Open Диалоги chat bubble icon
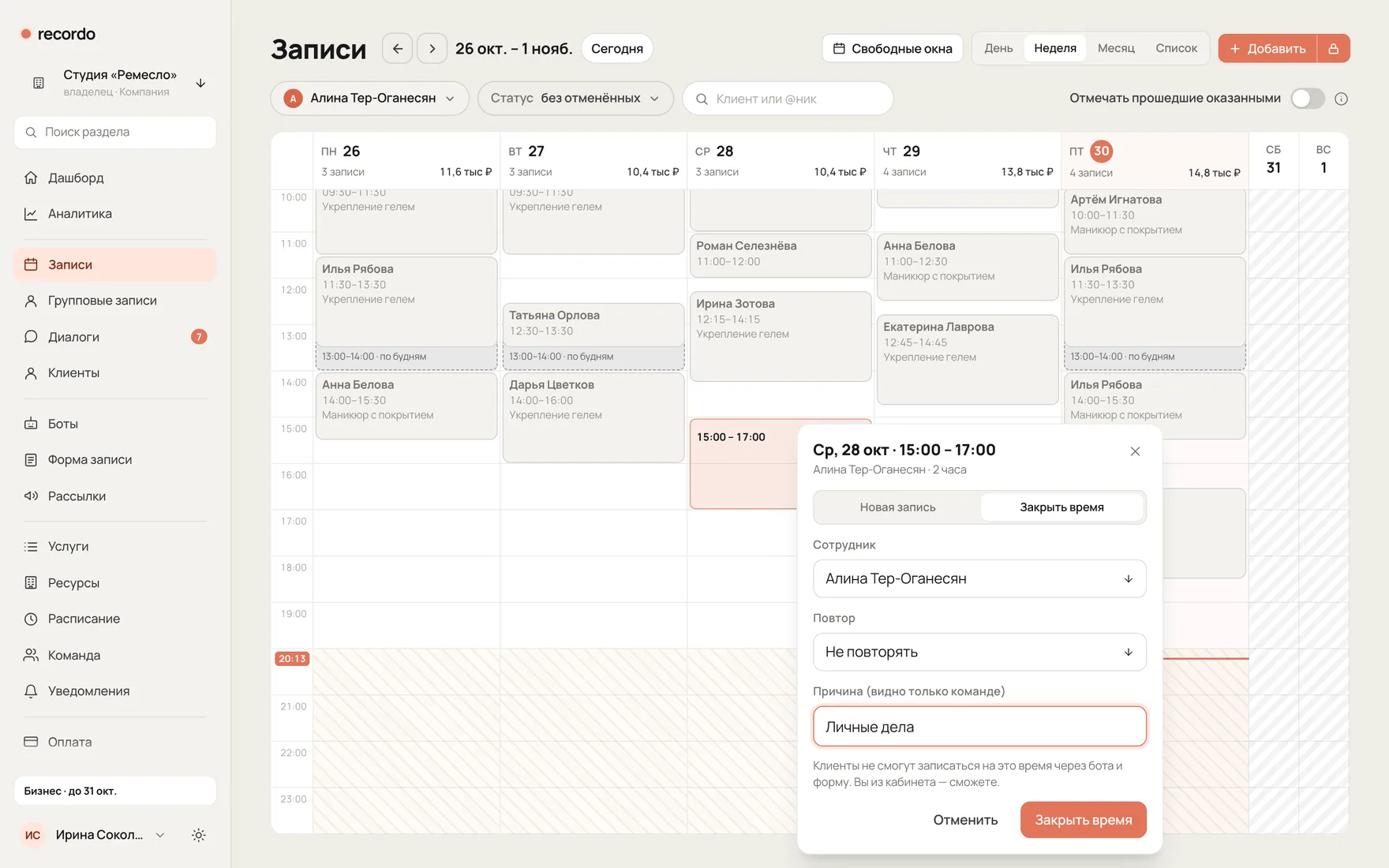The height and width of the screenshot is (868, 1389). click(x=31, y=337)
